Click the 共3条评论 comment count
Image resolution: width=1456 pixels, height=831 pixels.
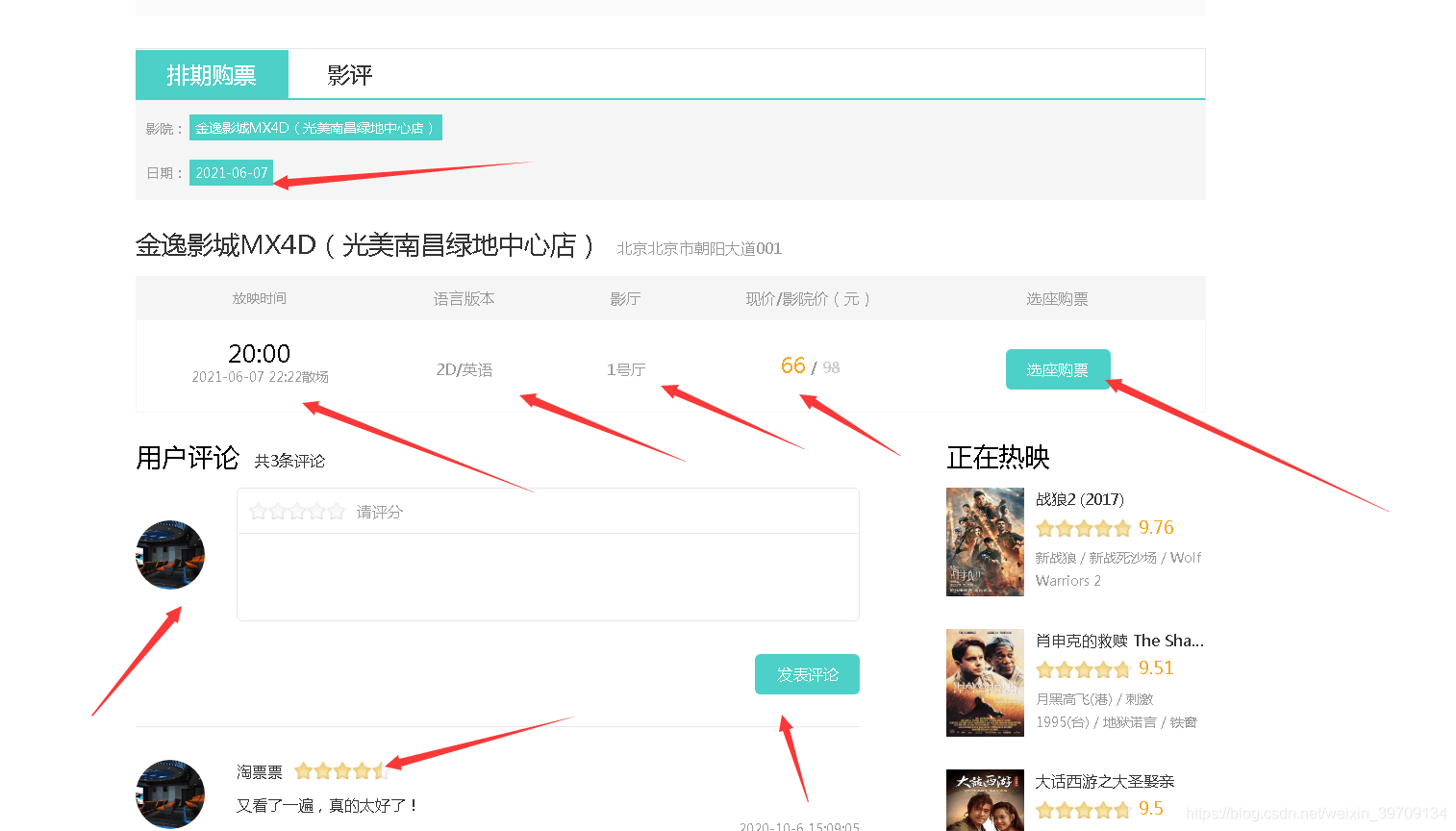[x=289, y=461]
